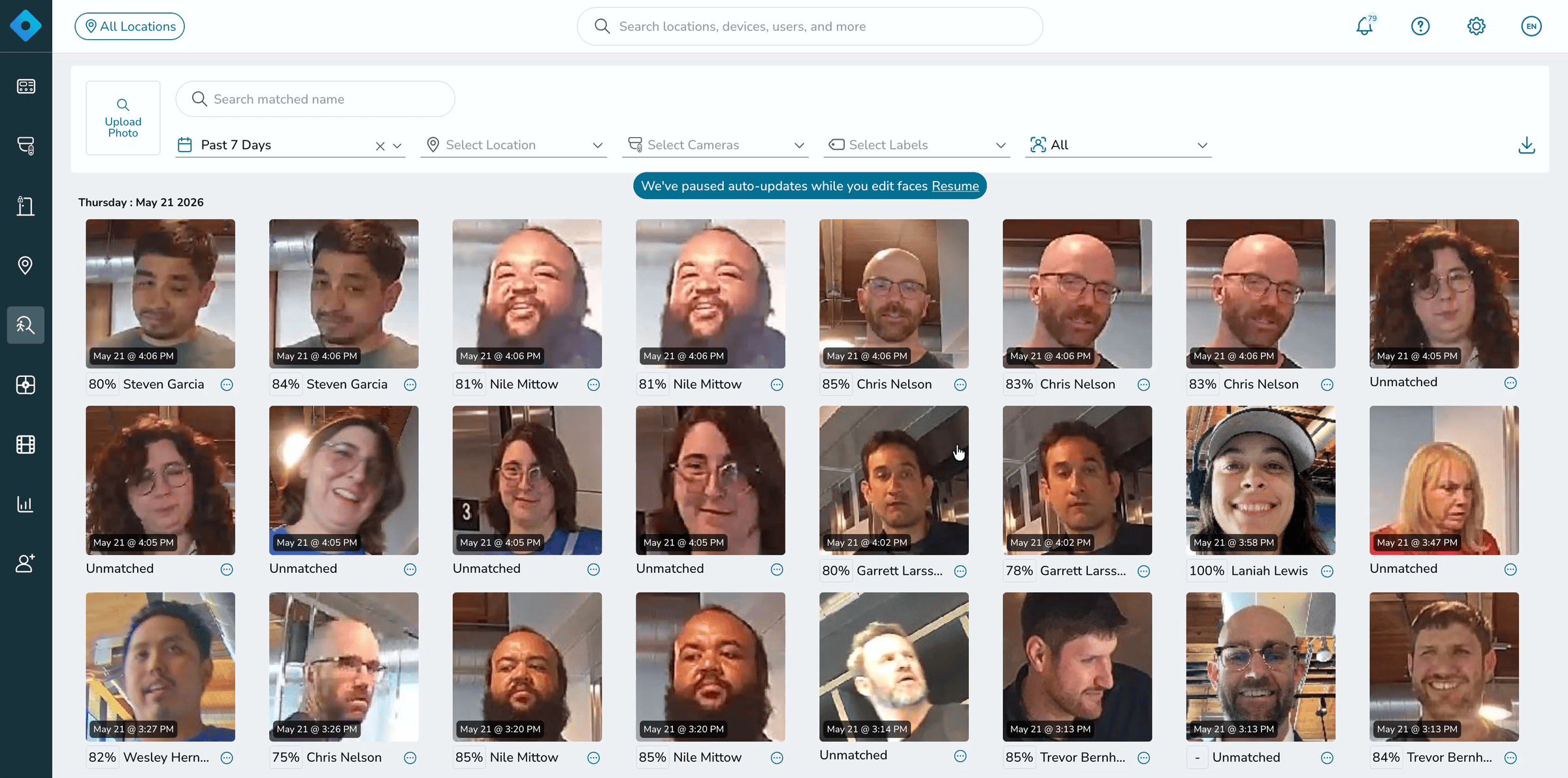Clear the Past 7 Days date filter

click(380, 146)
